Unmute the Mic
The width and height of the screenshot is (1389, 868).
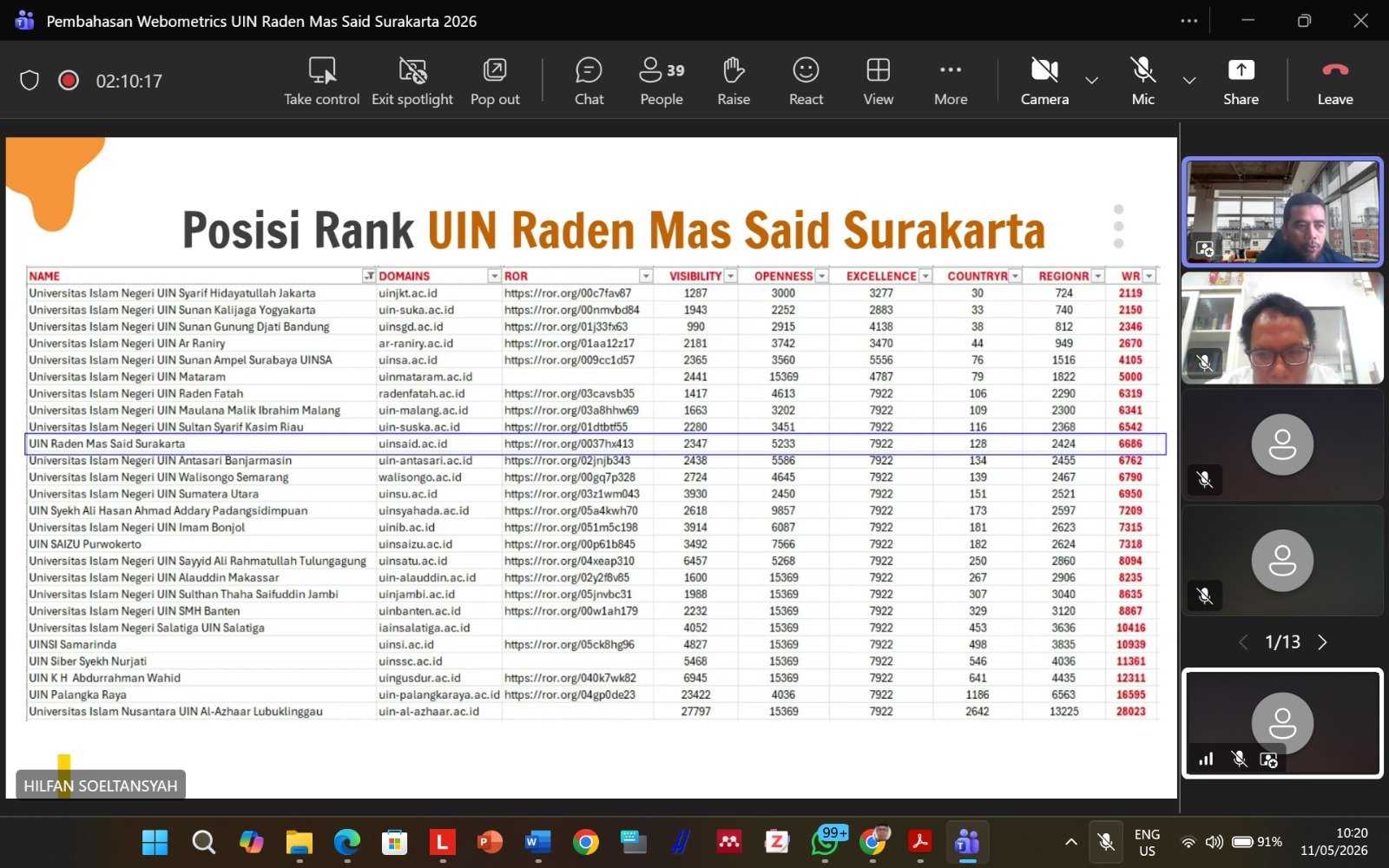click(x=1142, y=82)
